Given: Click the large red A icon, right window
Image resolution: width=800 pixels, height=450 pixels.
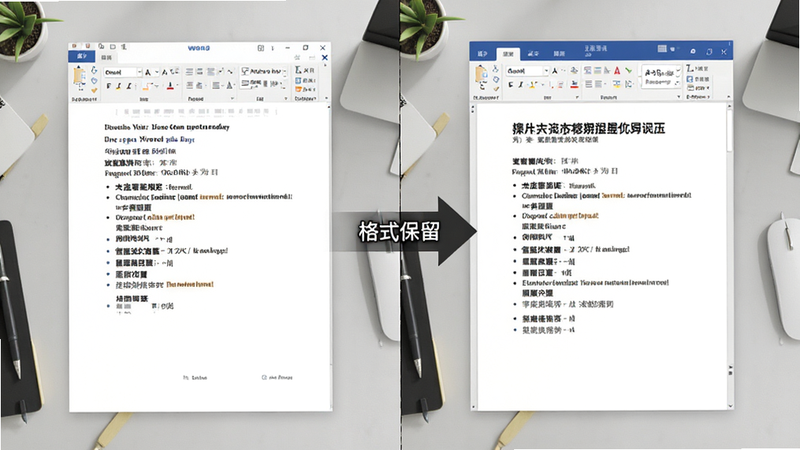Looking at the screenshot, I should pos(617,71).
